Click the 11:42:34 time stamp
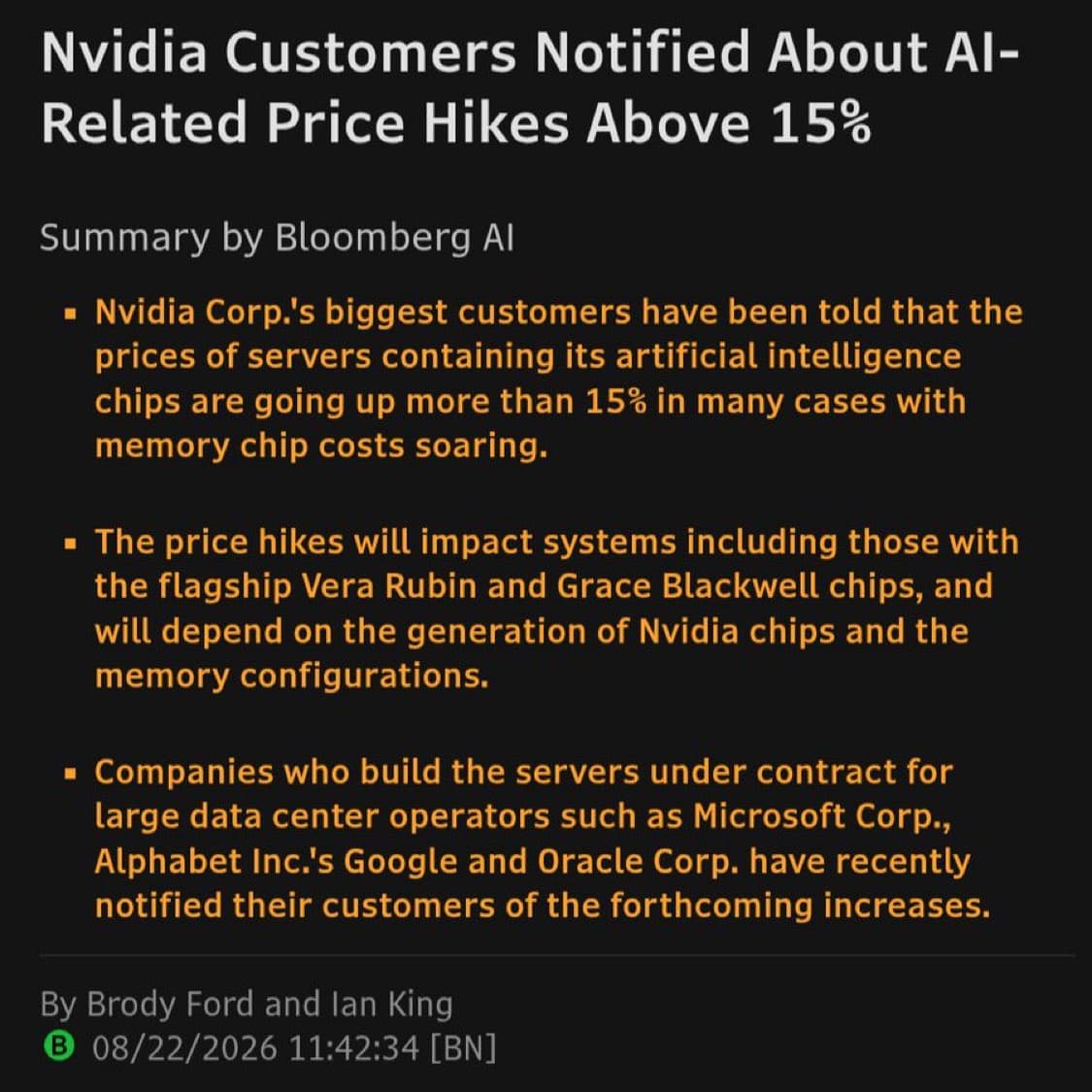Image resolution: width=1092 pixels, height=1092 pixels. [353, 1046]
